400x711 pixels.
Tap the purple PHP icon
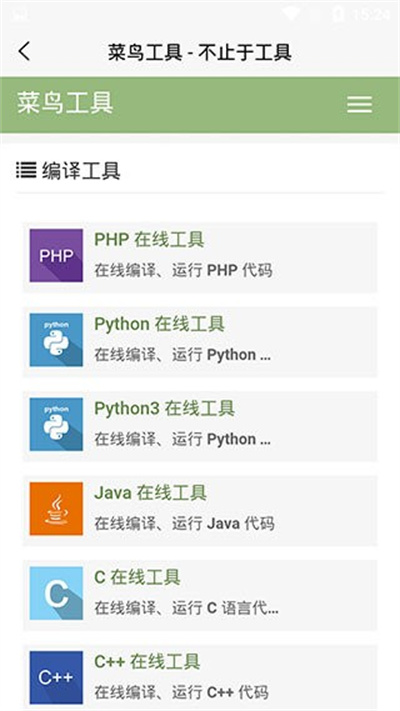(x=56, y=255)
